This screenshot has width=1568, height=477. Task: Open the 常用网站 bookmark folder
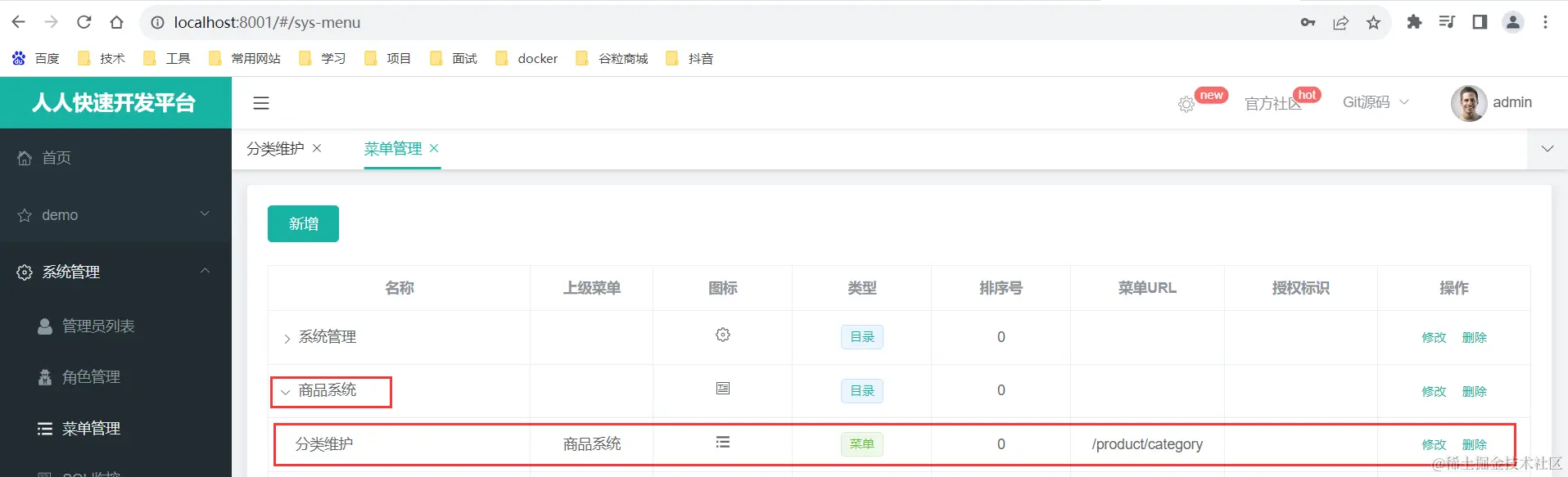(244, 58)
